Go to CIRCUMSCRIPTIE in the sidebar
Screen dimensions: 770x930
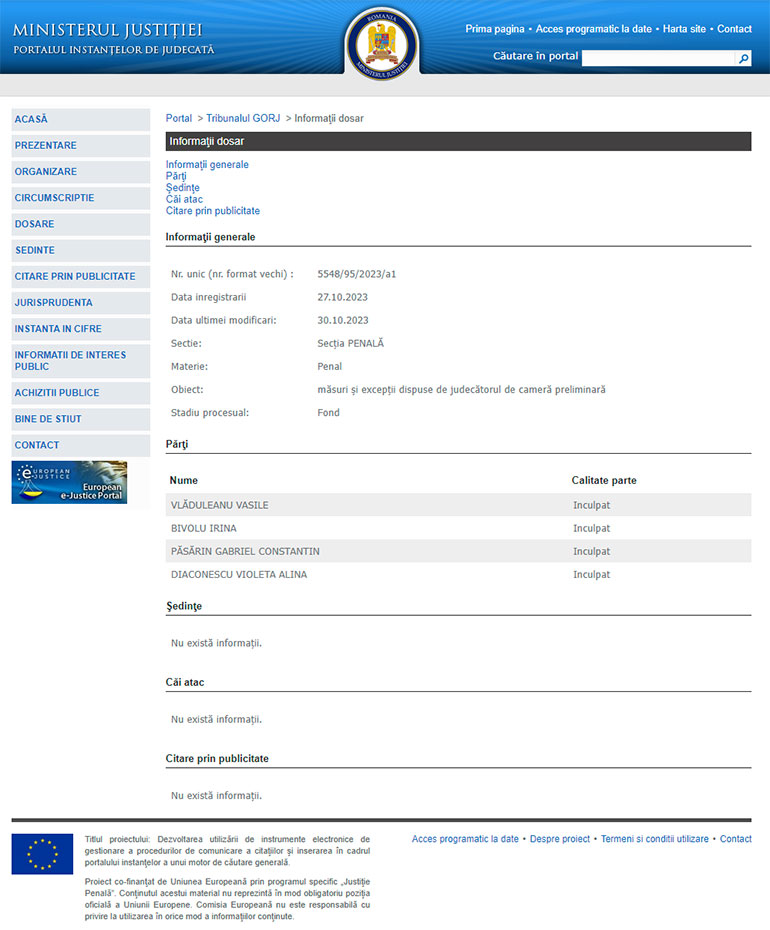[x=81, y=198]
